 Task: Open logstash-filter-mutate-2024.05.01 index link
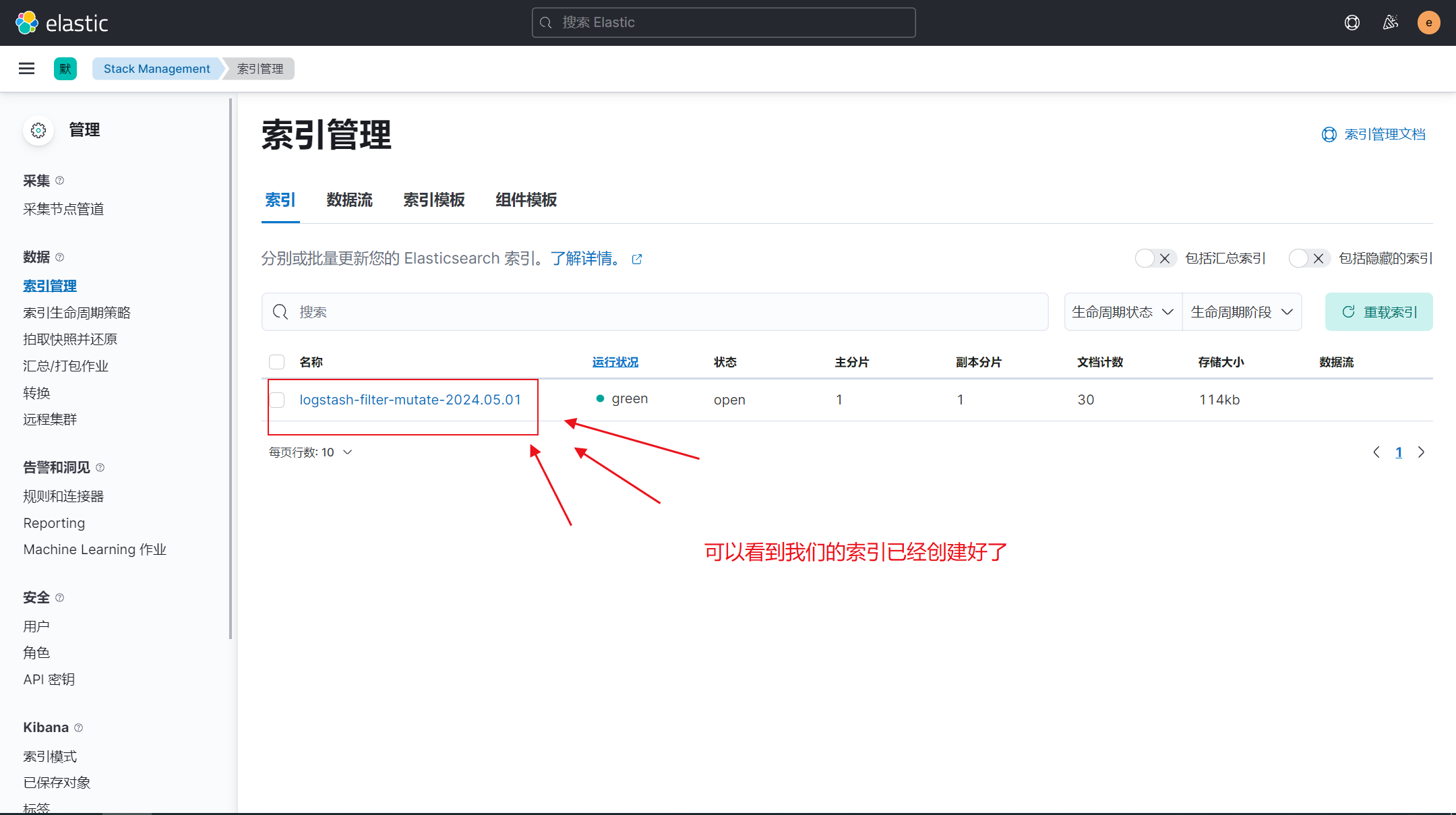[x=410, y=400]
